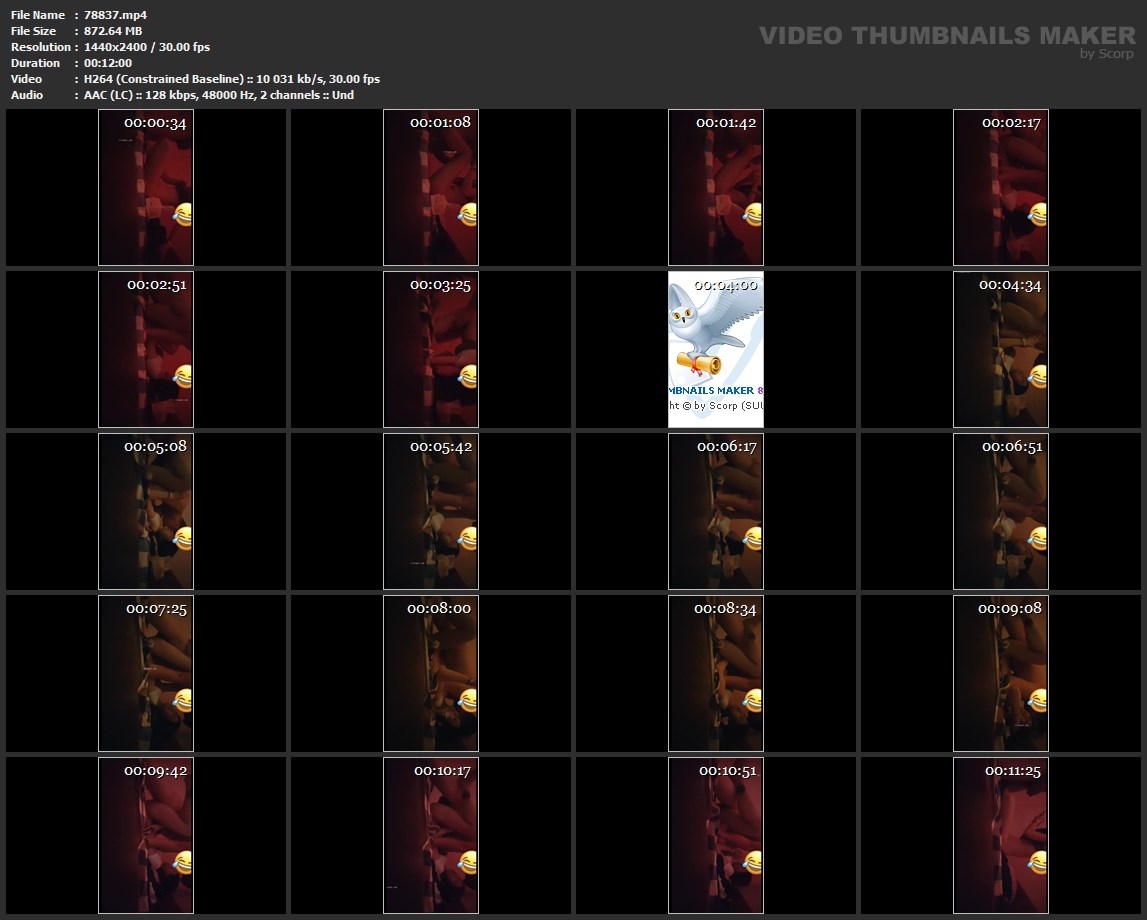Click the laughing emoji on the 00:06:51 thumbnail
This screenshot has width=1147, height=920.
tap(1038, 538)
